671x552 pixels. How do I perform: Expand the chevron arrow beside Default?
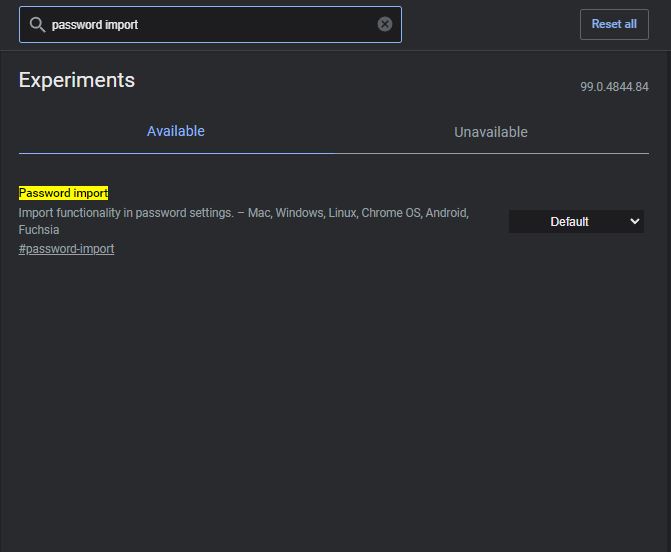point(635,221)
